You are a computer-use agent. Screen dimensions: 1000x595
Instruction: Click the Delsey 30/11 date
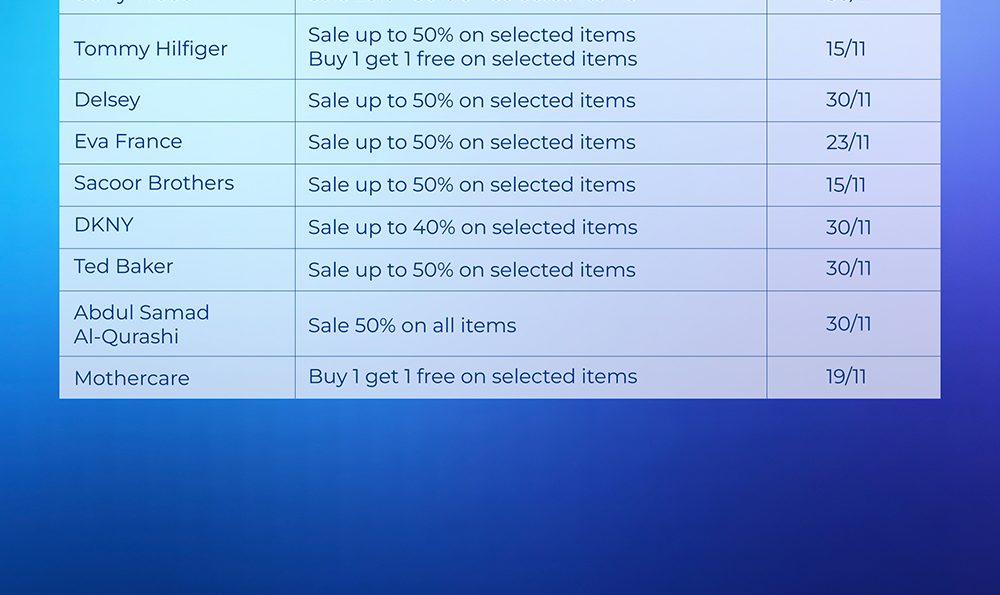[849, 100]
